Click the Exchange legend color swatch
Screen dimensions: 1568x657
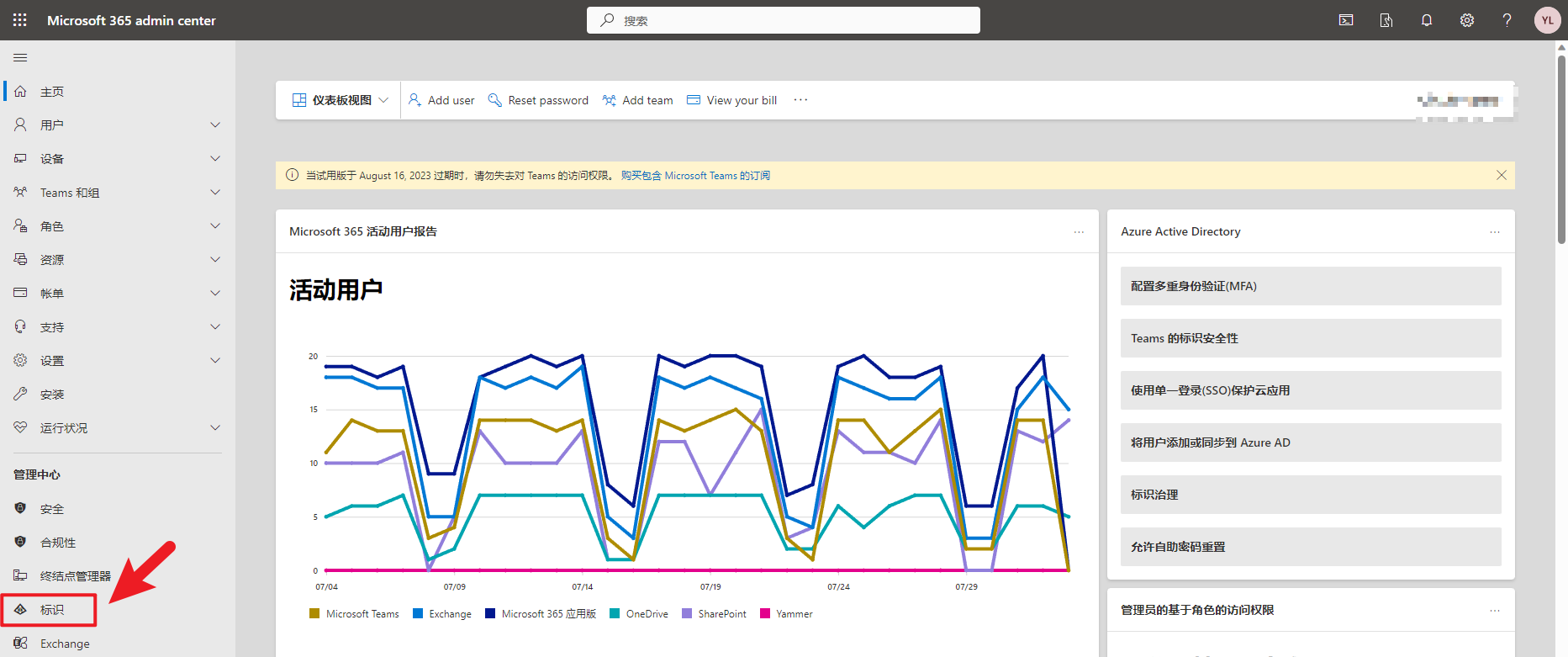click(x=418, y=614)
